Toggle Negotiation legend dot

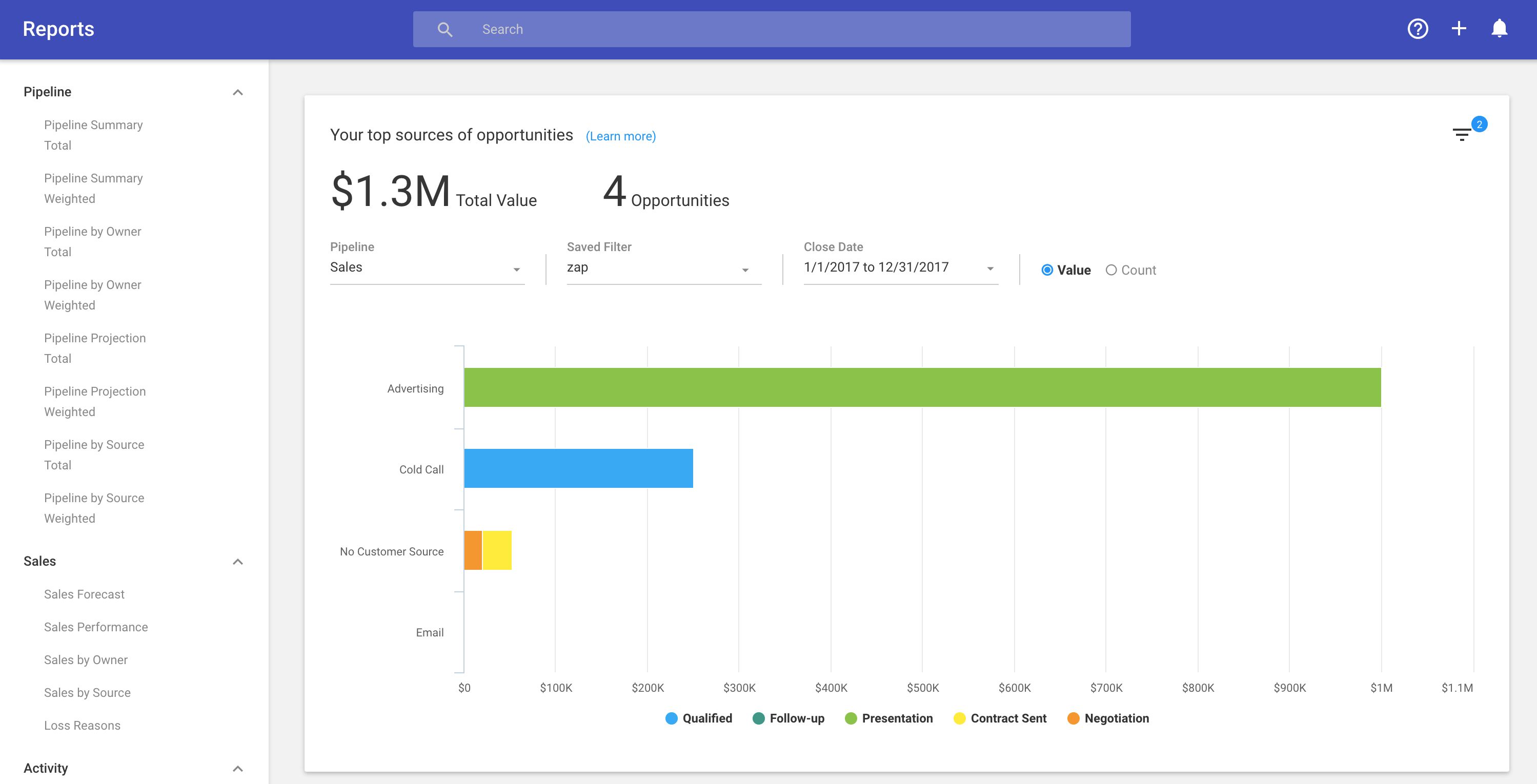(1073, 718)
